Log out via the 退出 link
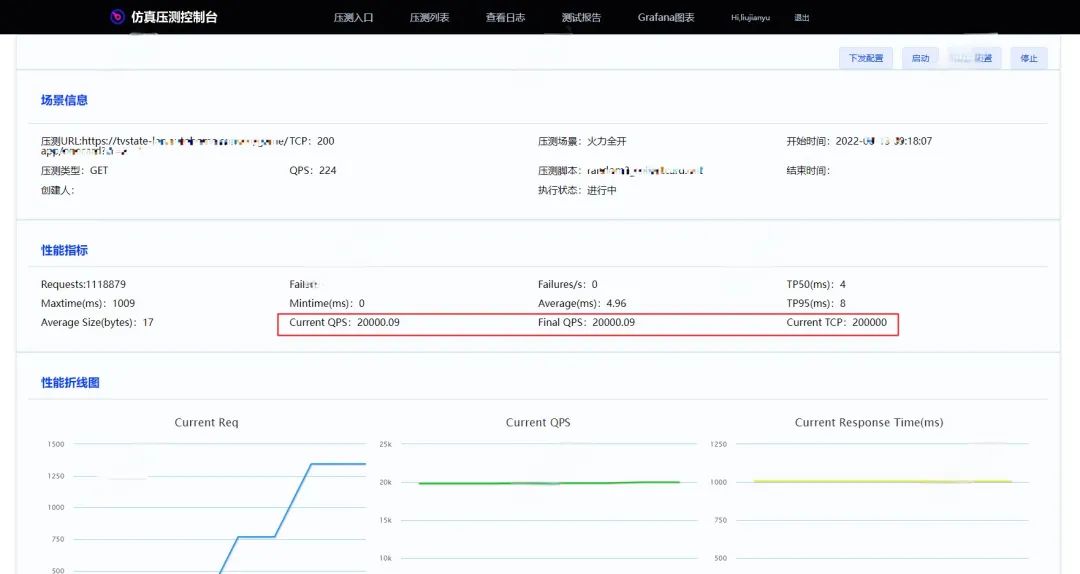 click(802, 18)
